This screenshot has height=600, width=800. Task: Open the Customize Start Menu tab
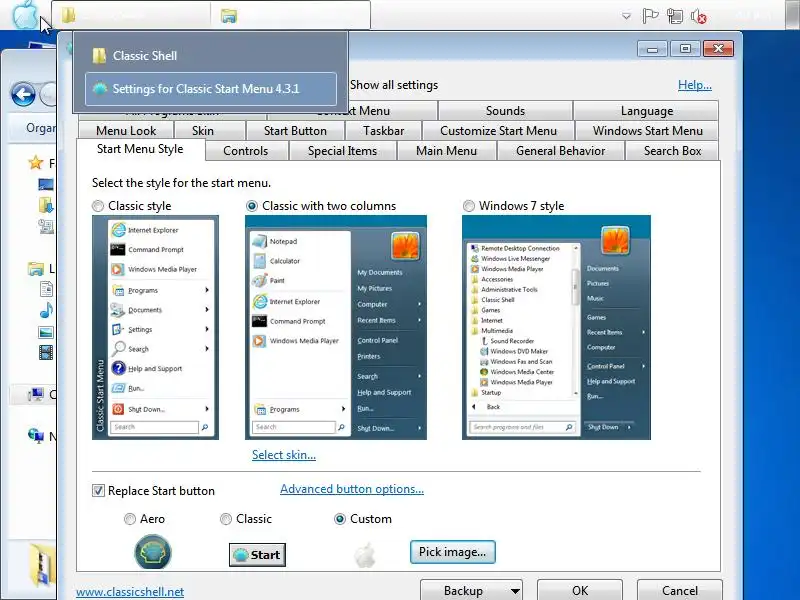[498, 131]
